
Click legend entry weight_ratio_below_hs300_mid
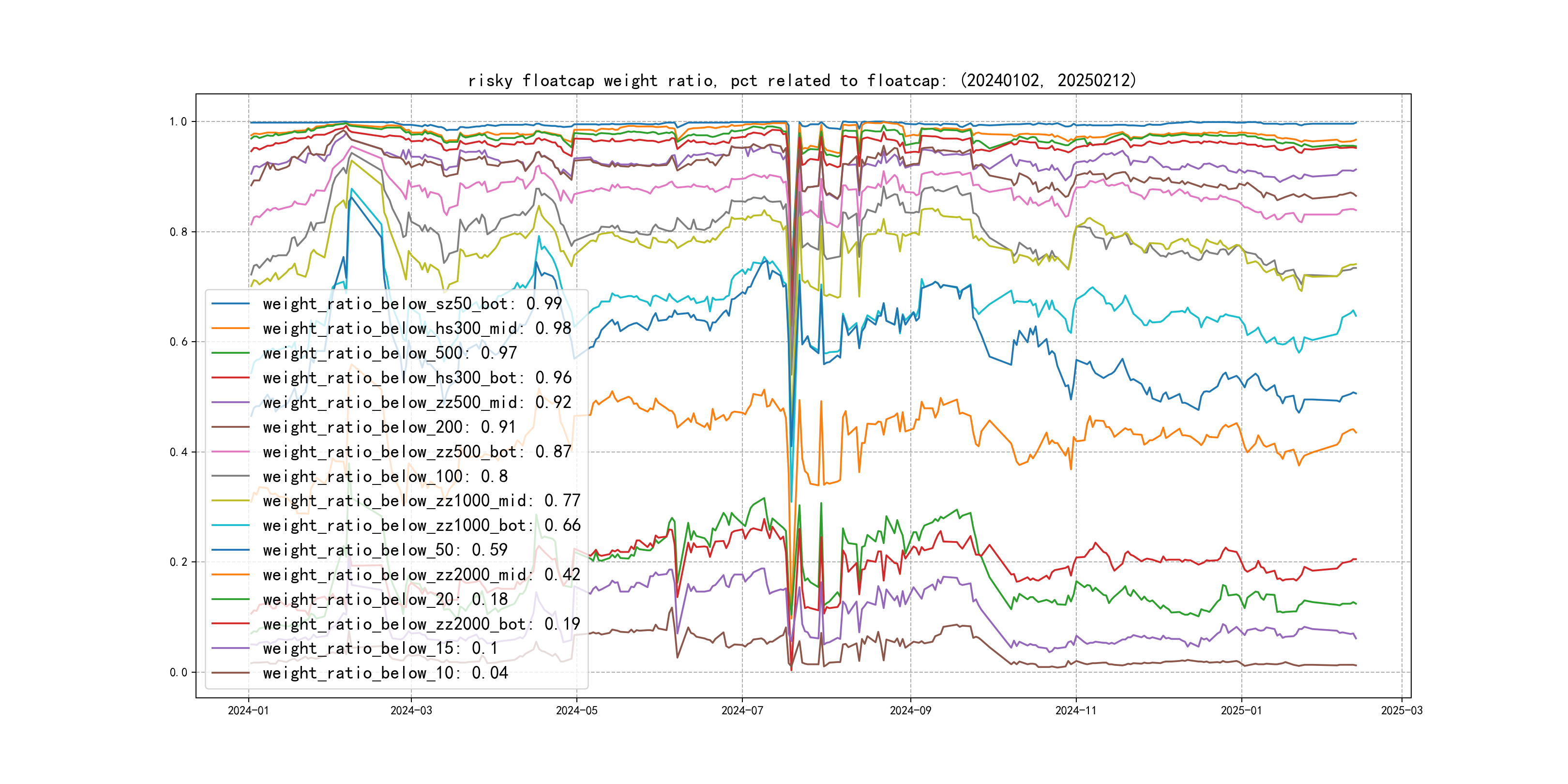click(416, 329)
